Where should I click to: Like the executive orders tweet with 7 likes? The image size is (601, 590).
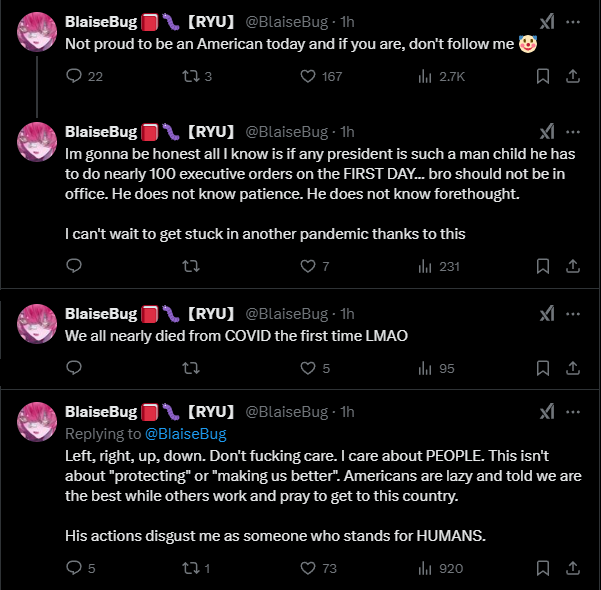[310, 266]
